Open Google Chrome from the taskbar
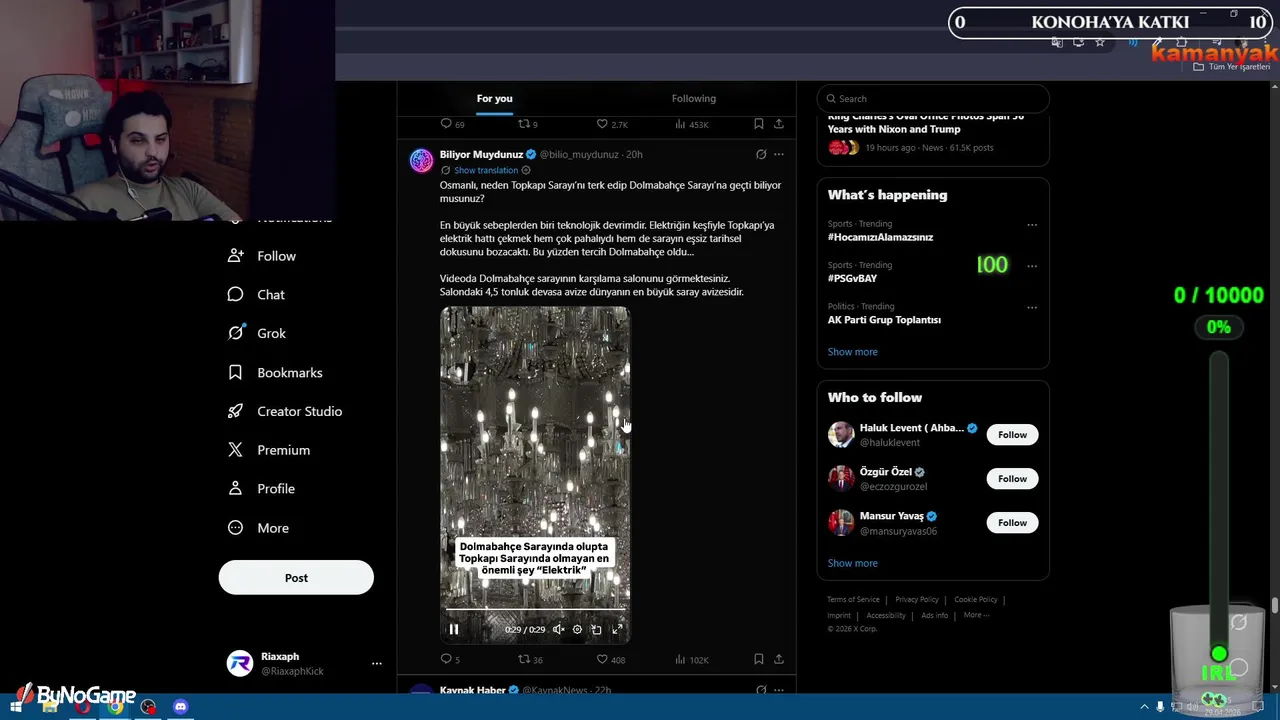The image size is (1280, 720). [116, 707]
